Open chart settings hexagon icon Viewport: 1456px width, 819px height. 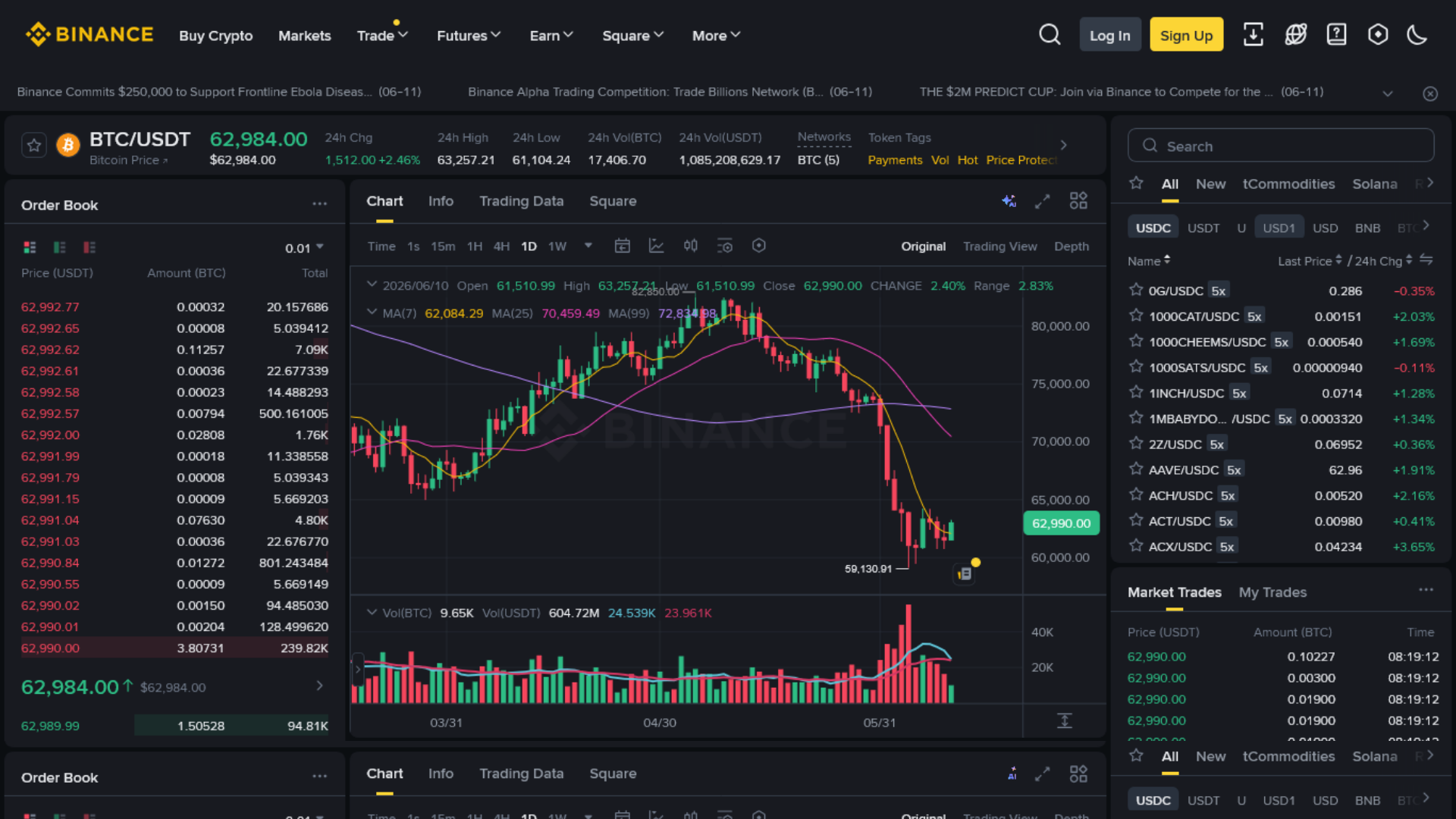(758, 246)
